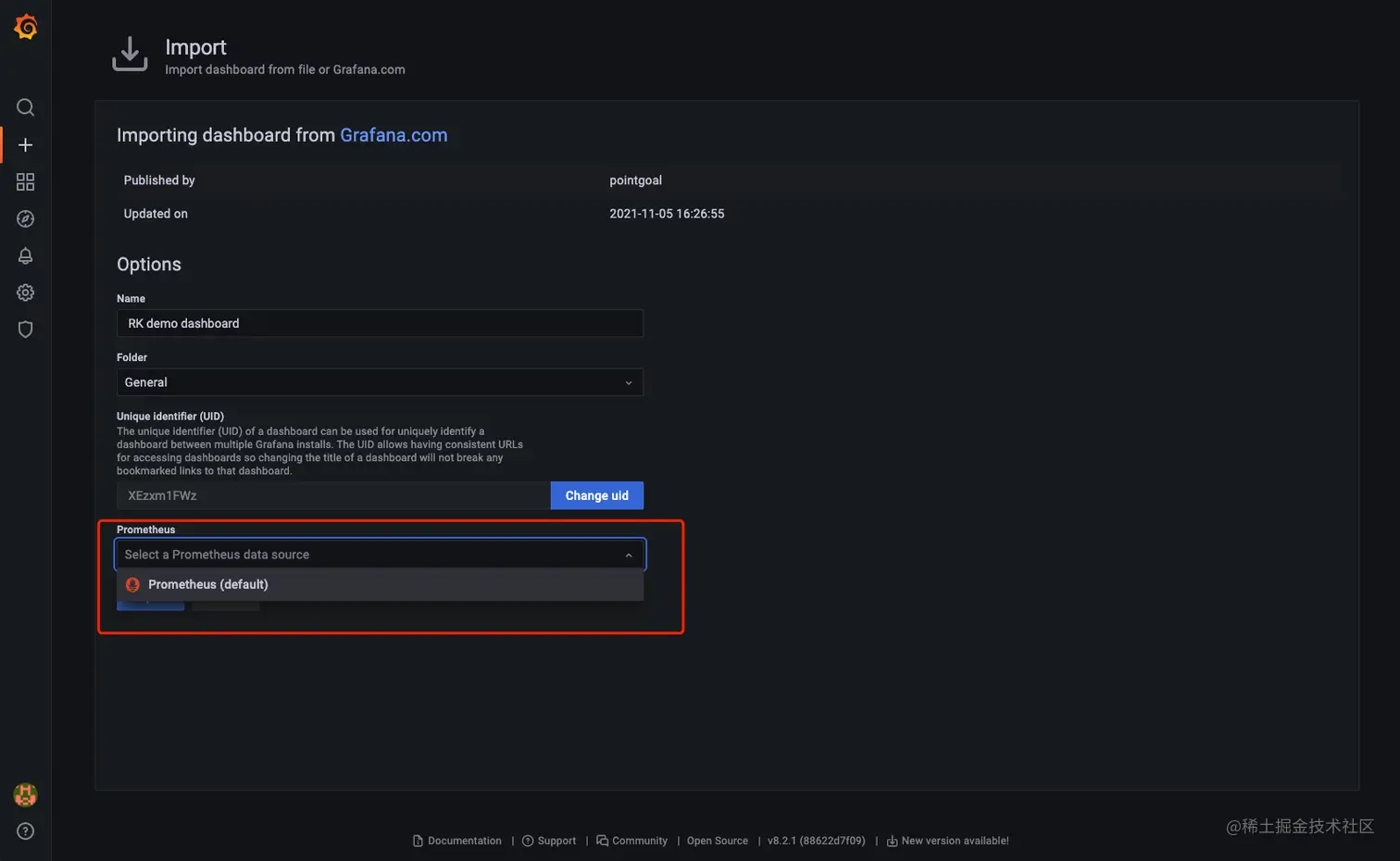This screenshot has width=1400, height=861.
Task: Click the Folder dropdown chevron arrow
Action: pyautogui.click(x=629, y=383)
